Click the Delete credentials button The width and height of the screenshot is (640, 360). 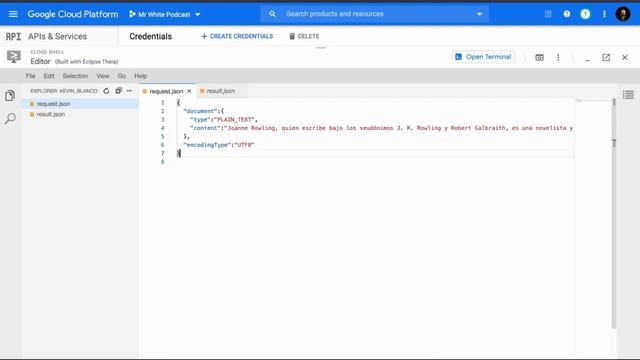(x=304, y=36)
